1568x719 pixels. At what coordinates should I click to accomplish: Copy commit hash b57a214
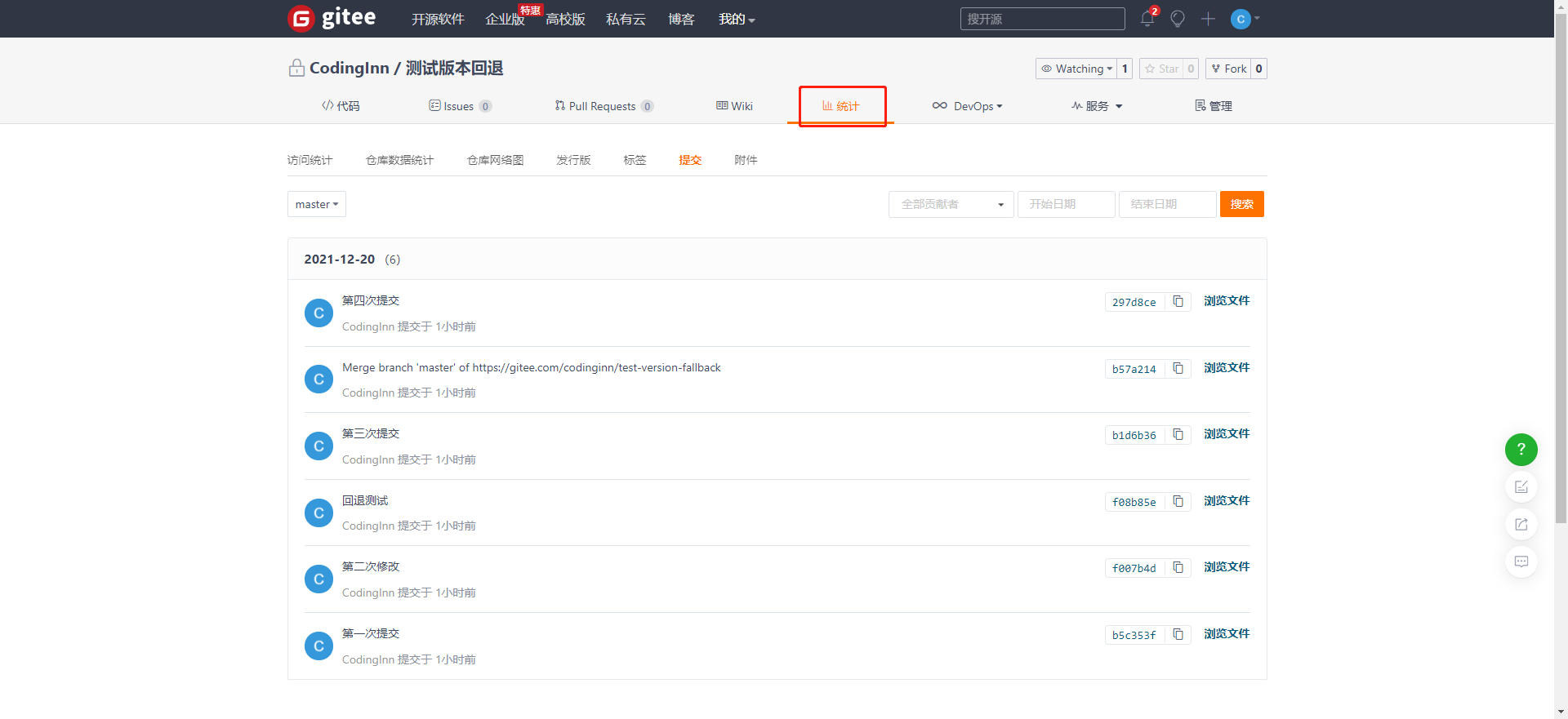pyautogui.click(x=1178, y=368)
